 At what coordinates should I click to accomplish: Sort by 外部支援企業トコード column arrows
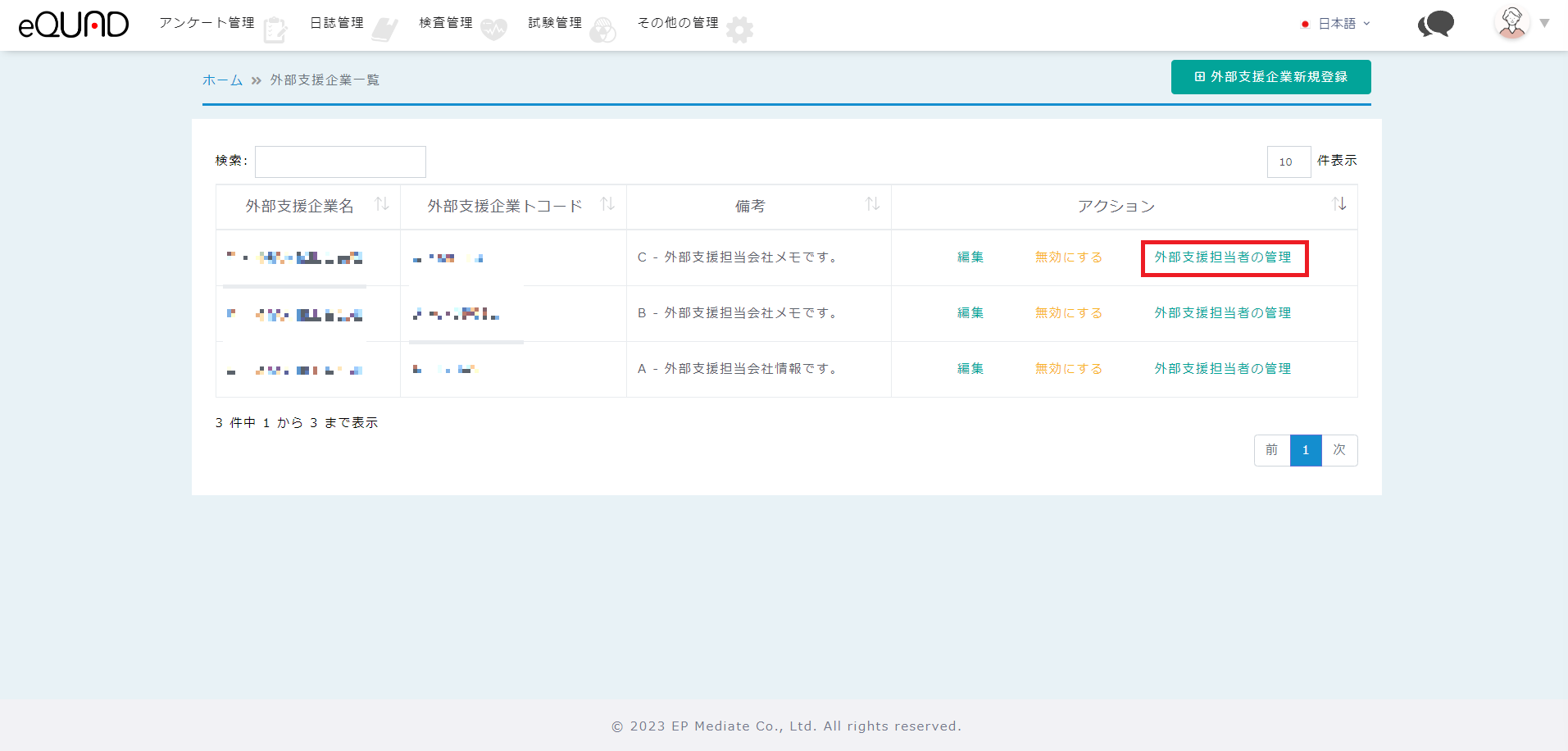pyautogui.click(x=607, y=204)
